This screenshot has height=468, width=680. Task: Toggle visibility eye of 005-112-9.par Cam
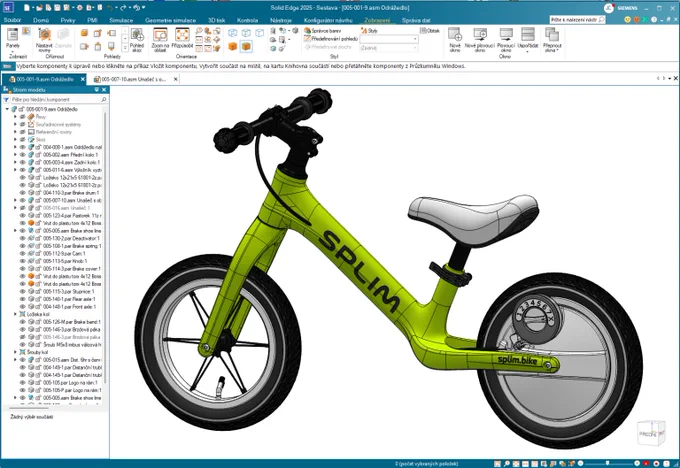coord(23,253)
